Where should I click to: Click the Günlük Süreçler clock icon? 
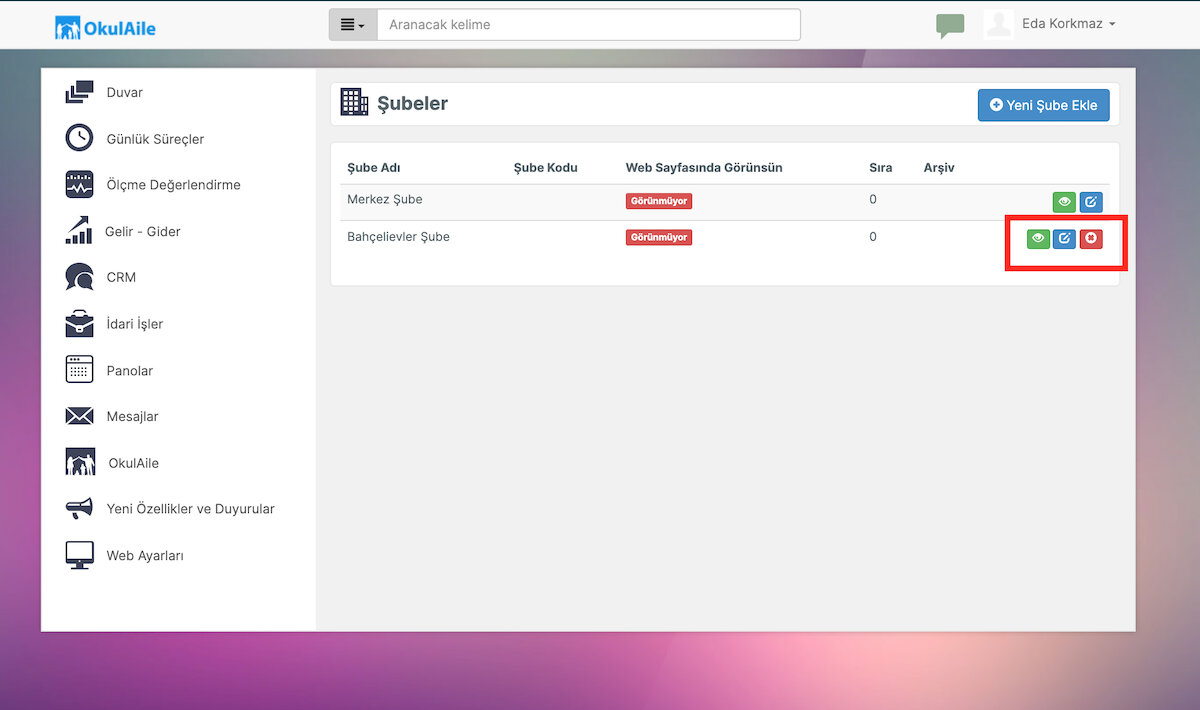79,138
